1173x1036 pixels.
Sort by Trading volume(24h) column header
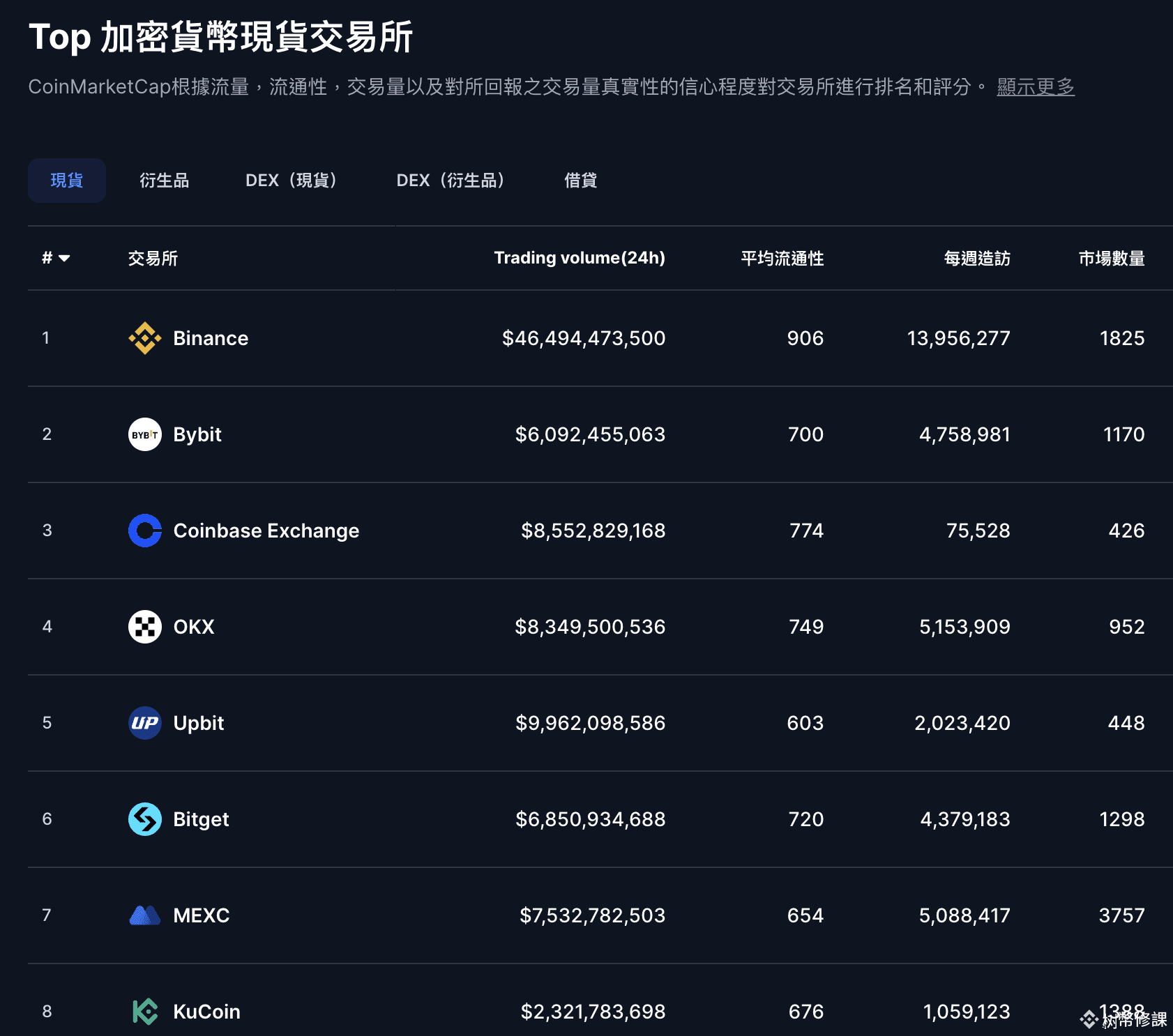pos(580,258)
